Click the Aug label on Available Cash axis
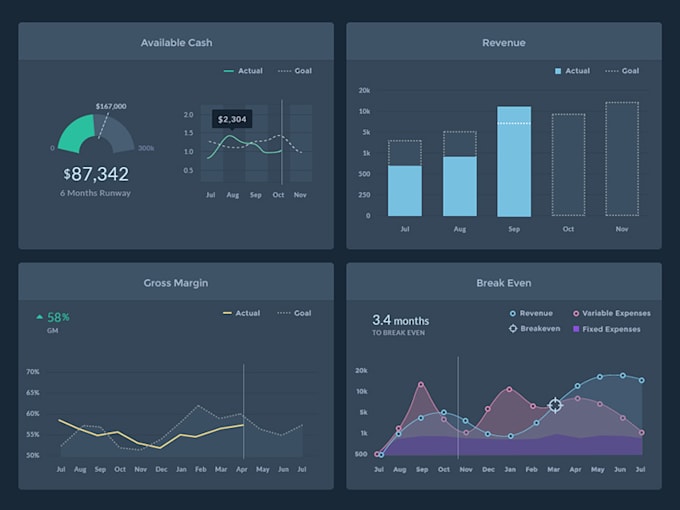 (x=232, y=195)
